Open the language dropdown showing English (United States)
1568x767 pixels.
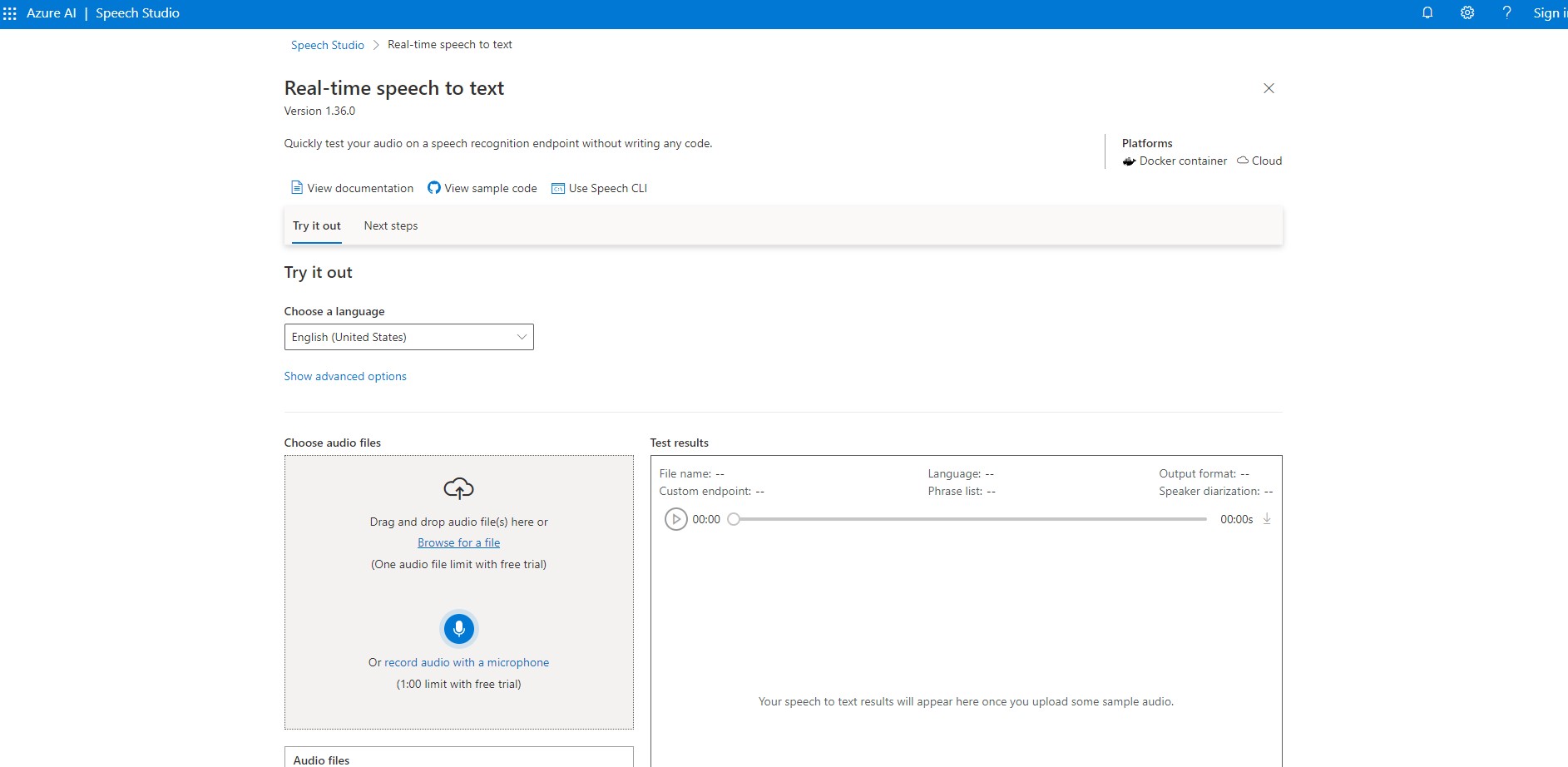click(408, 337)
